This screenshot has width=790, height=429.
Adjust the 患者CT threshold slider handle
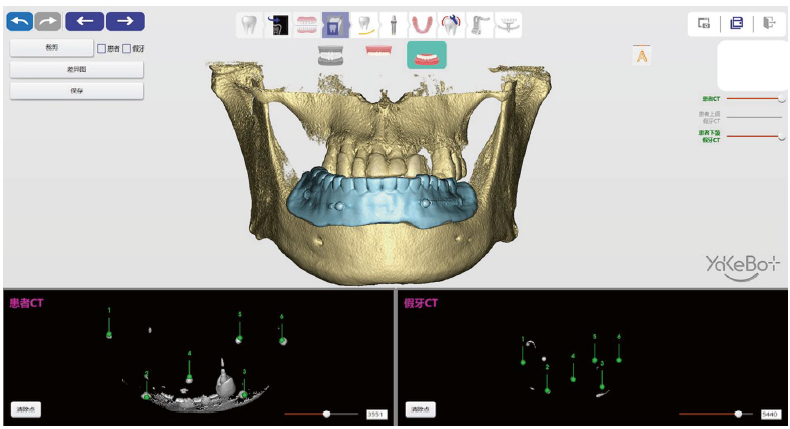[326, 414]
